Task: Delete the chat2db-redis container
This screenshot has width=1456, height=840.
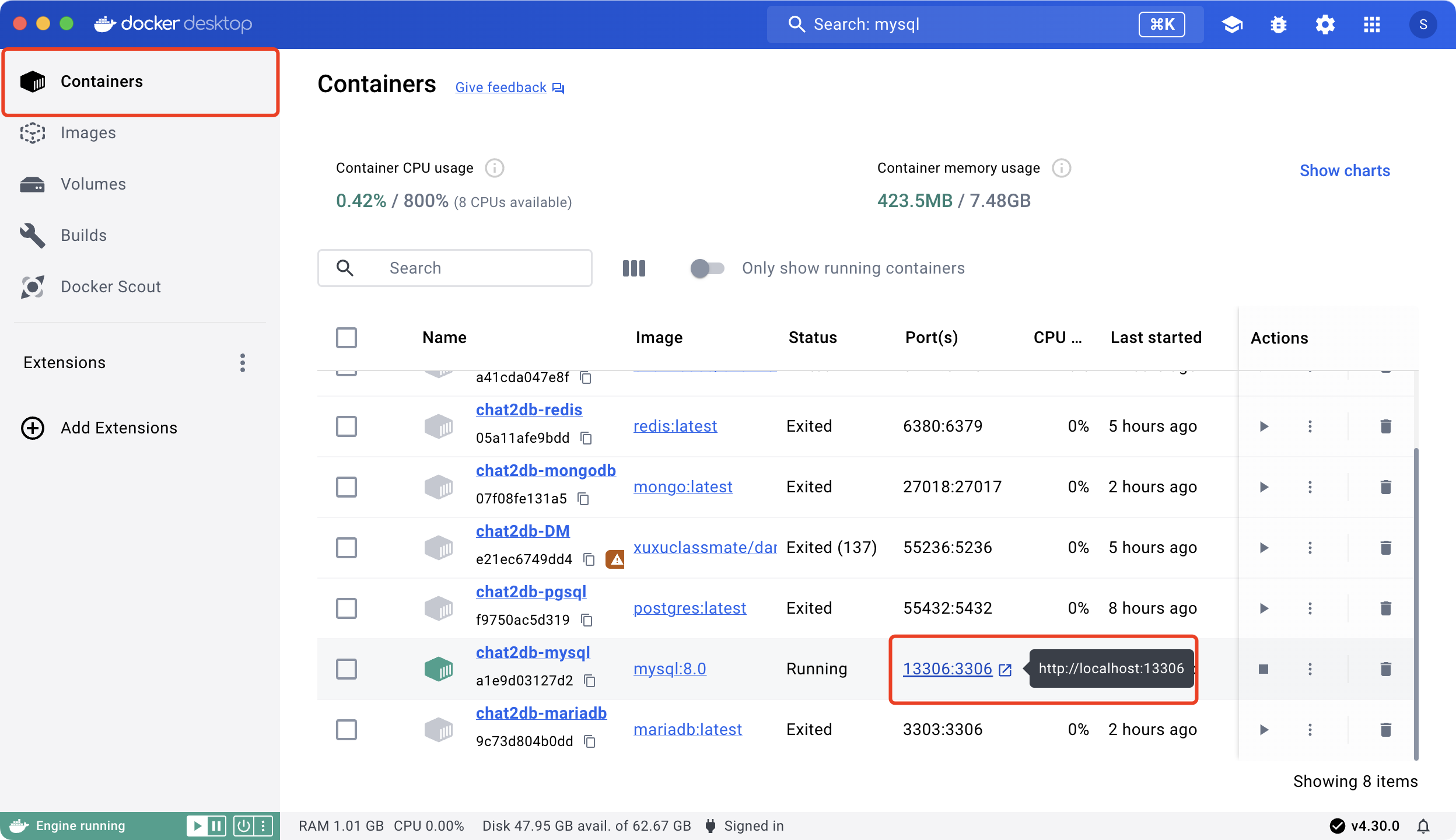Action: point(1386,426)
